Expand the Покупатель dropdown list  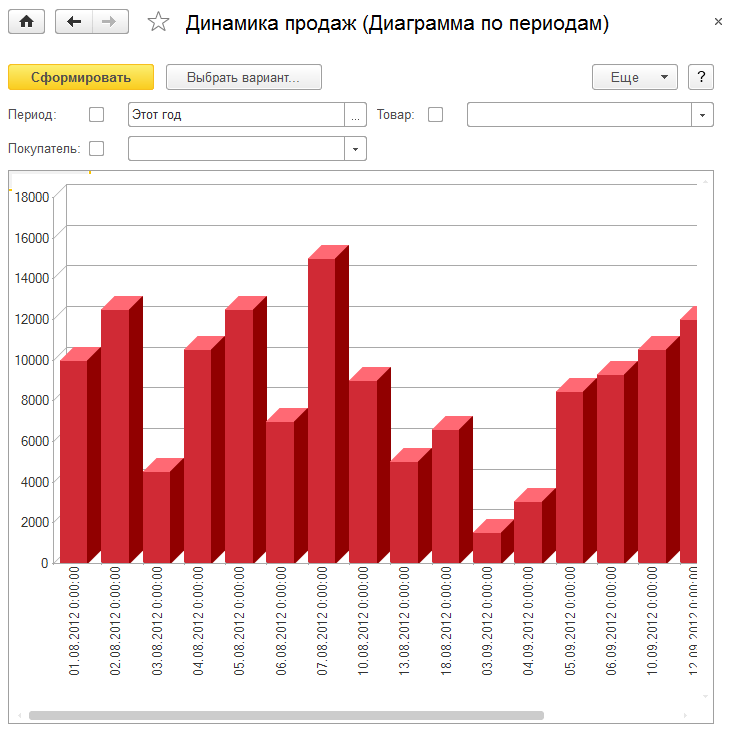click(x=356, y=149)
